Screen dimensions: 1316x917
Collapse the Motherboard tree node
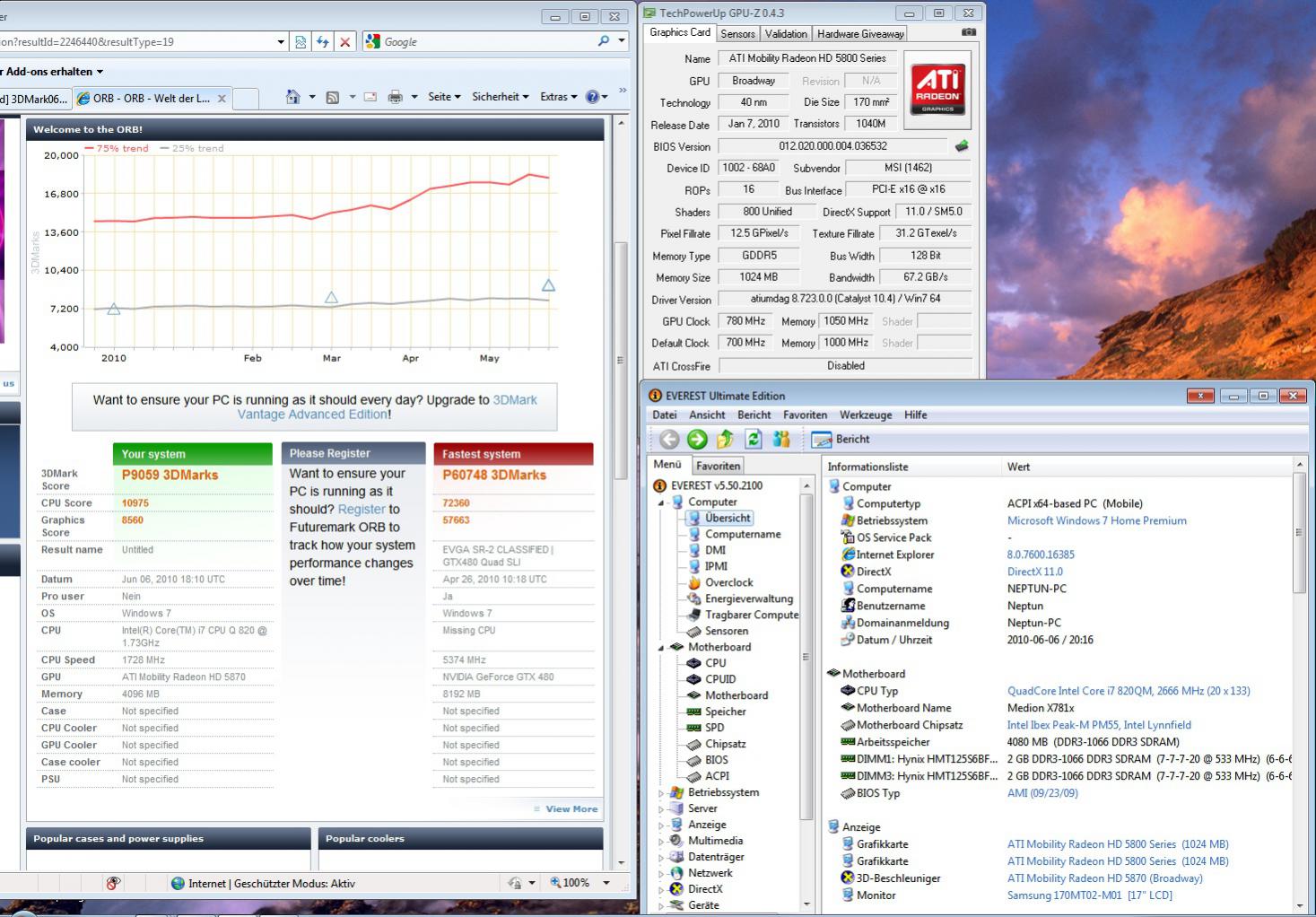point(662,647)
